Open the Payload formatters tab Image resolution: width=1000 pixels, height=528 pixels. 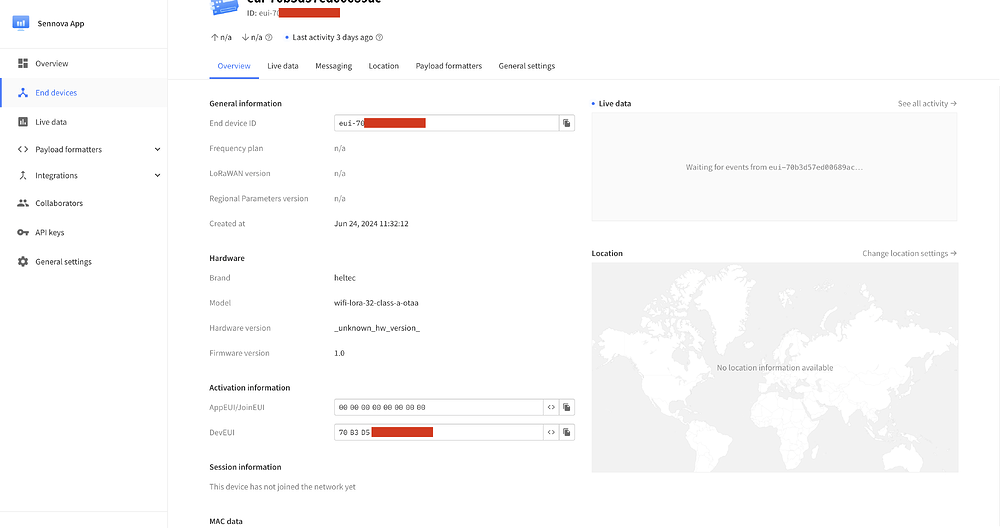tap(449, 66)
